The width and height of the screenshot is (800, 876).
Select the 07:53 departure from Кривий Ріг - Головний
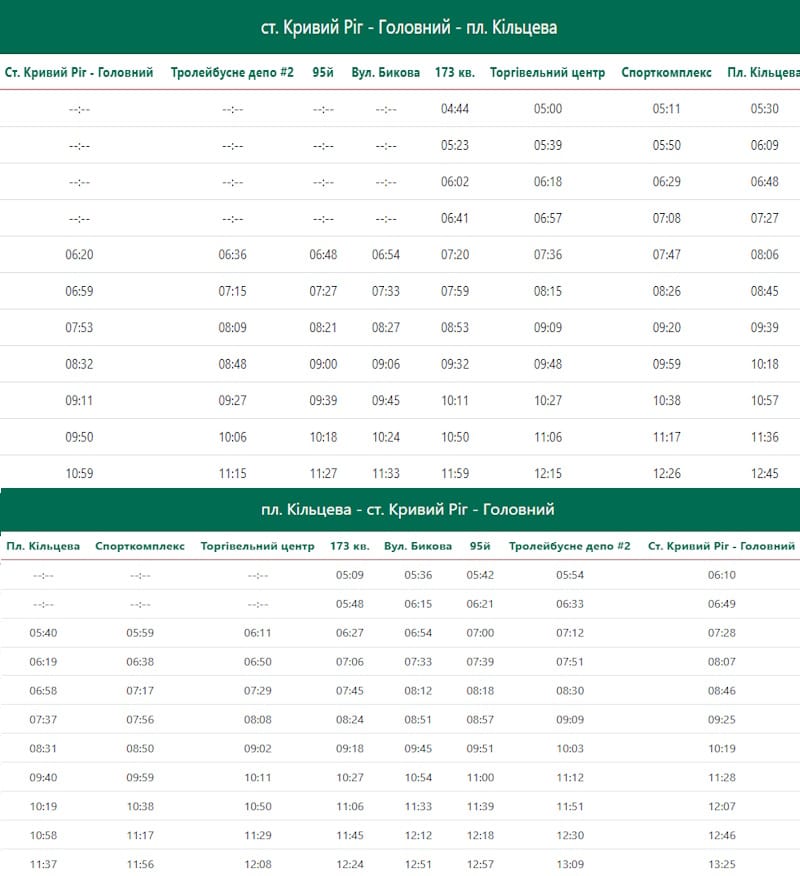pyautogui.click(x=79, y=328)
